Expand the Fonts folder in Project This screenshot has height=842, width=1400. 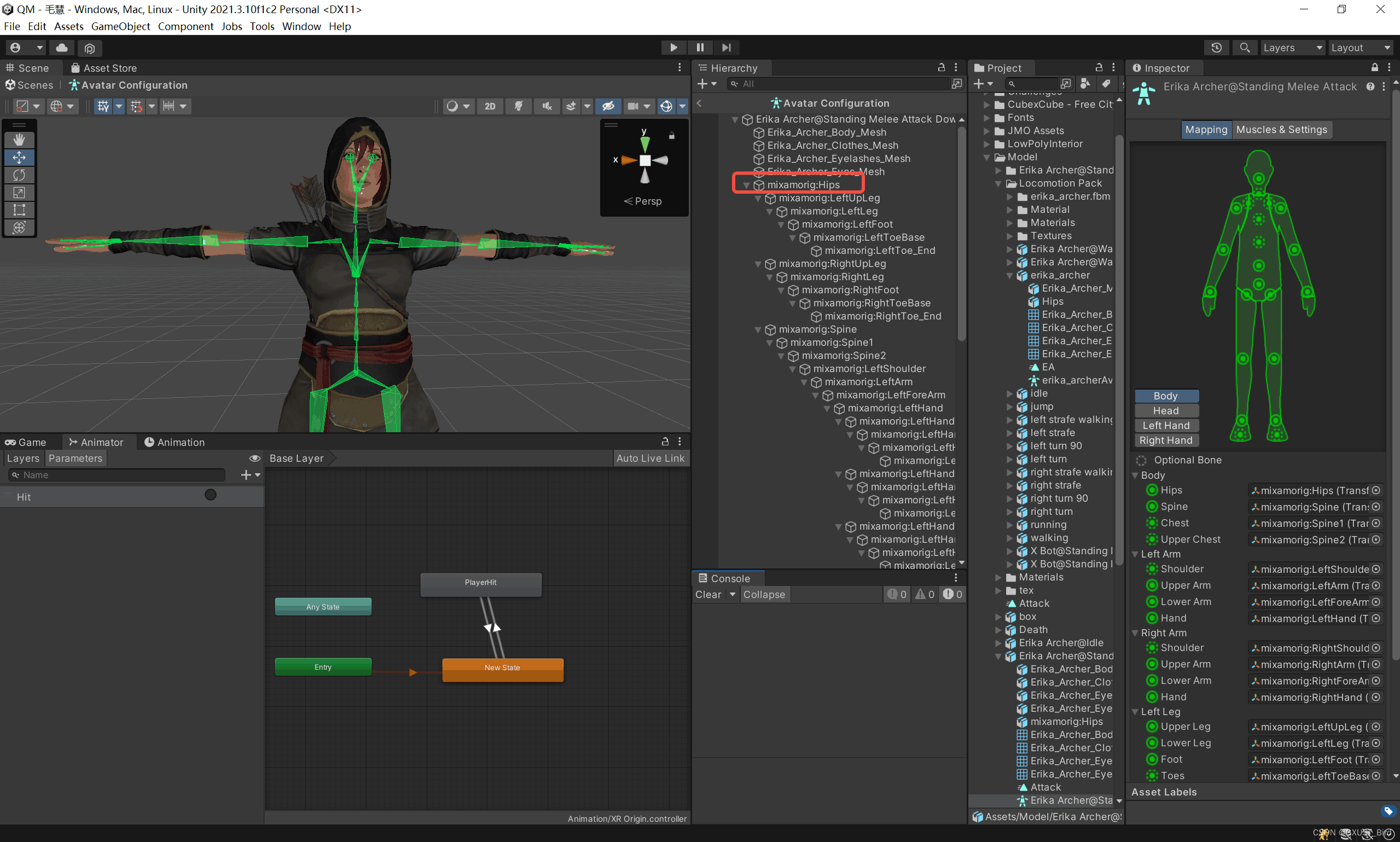987,118
